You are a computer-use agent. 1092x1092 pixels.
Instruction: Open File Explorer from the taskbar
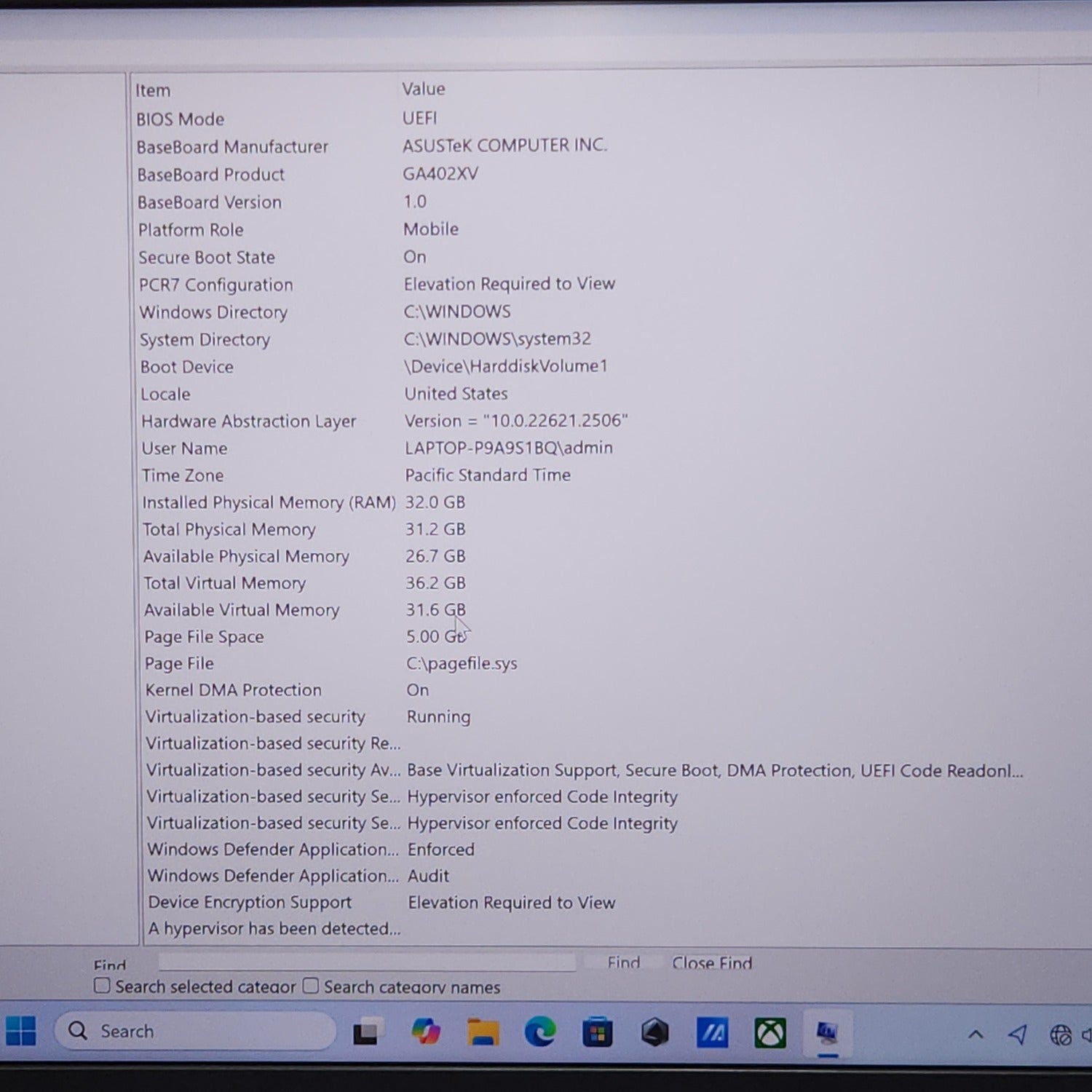click(x=483, y=1033)
